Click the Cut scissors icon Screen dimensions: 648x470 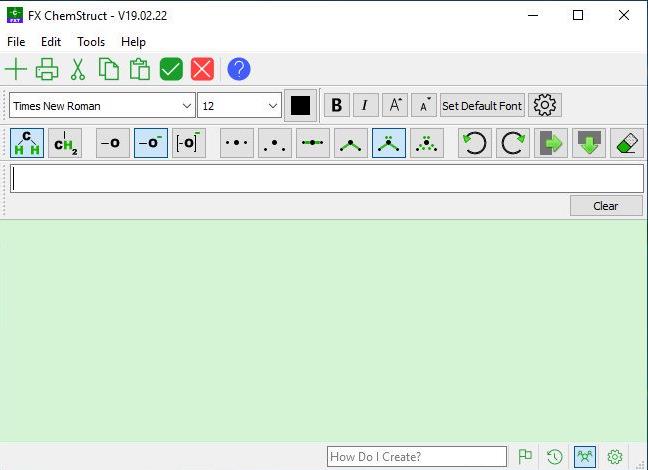coord(78,69)
